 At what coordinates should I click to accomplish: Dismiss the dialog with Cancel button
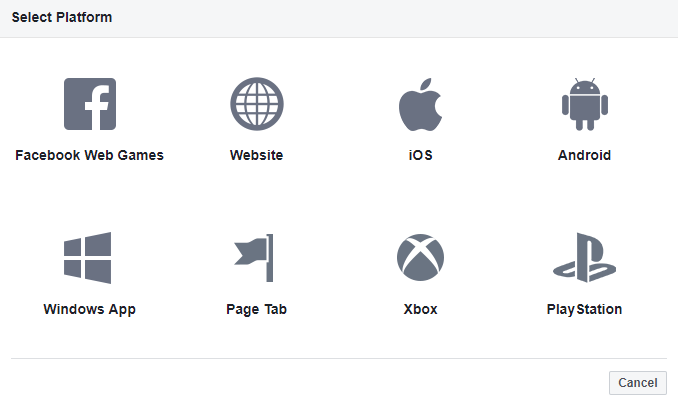coord(638,383)
